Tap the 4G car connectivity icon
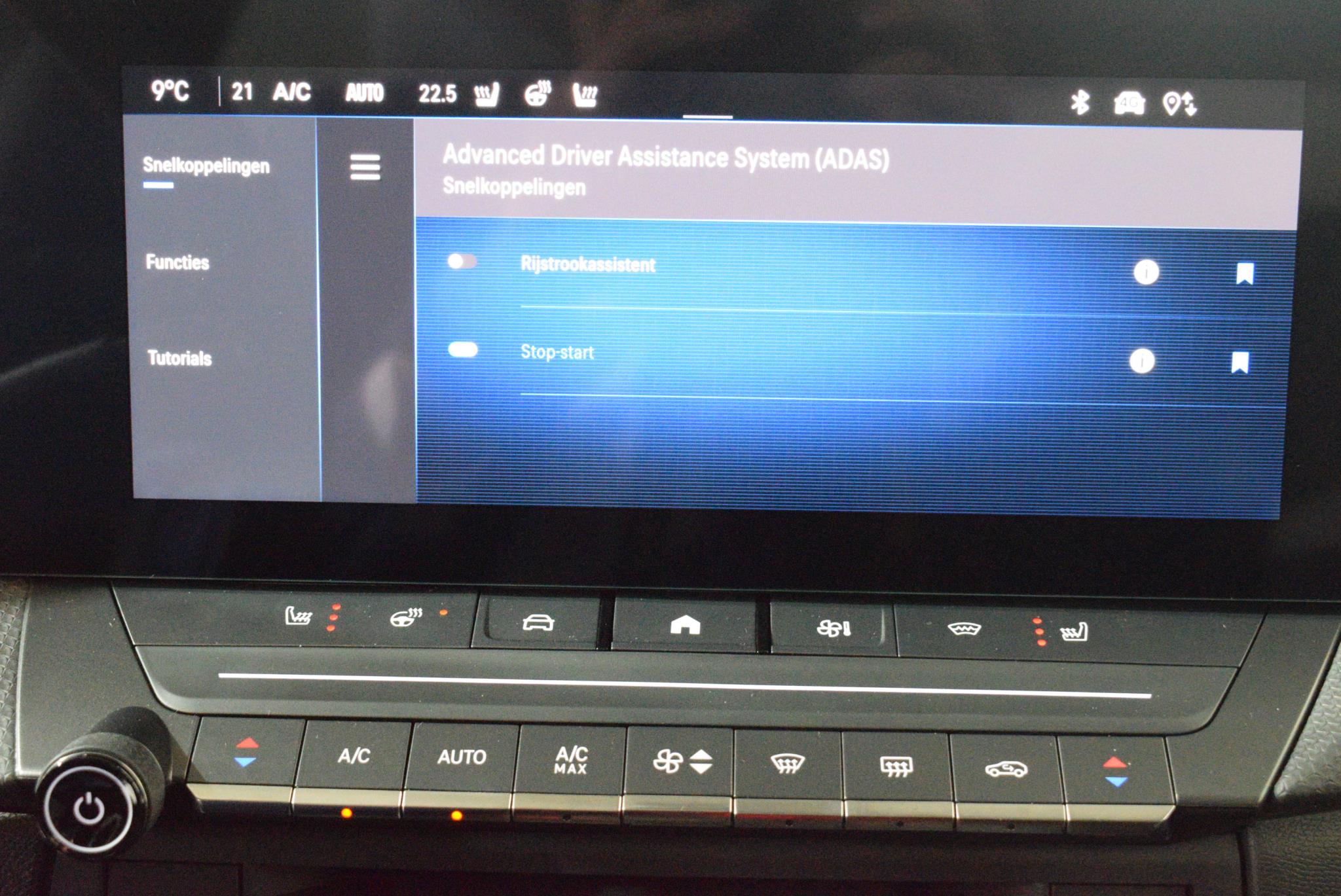This screenshot has width=1341, height=896. [x=1130, y=103]
